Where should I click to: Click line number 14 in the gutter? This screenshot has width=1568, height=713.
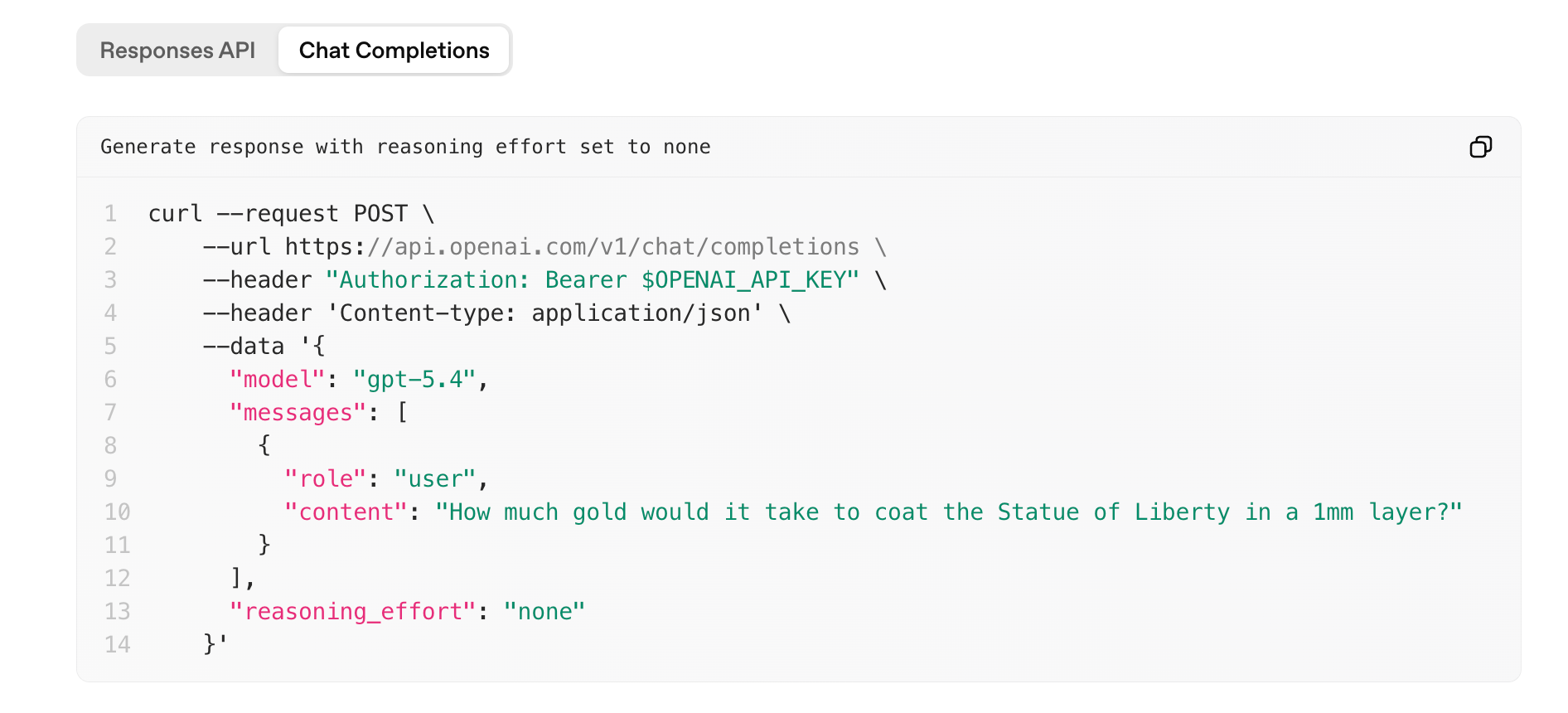tap(117, 645)
